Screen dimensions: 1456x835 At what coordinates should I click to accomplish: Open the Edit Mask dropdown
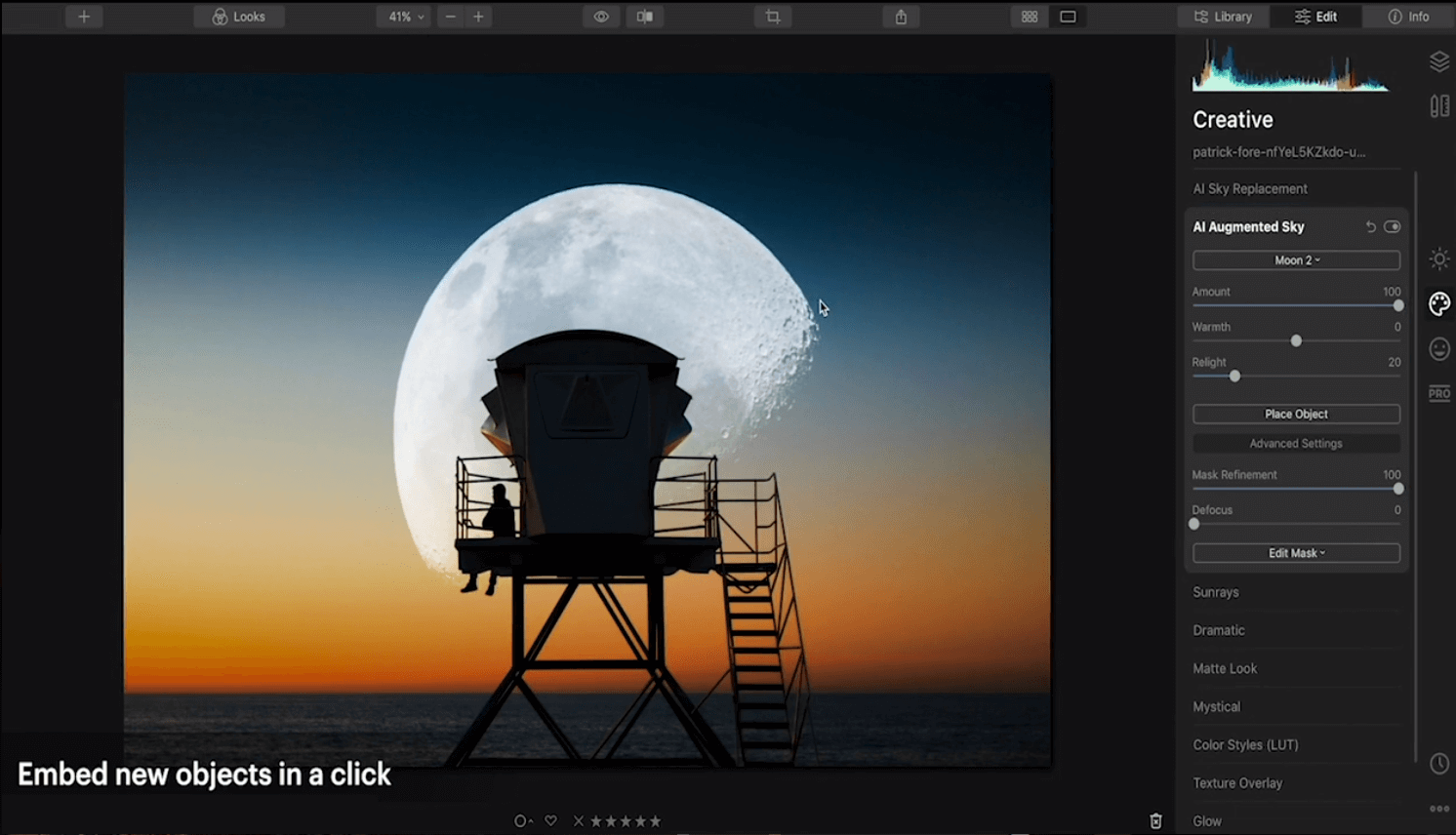pyautogui.click(x=1296, y=553)
